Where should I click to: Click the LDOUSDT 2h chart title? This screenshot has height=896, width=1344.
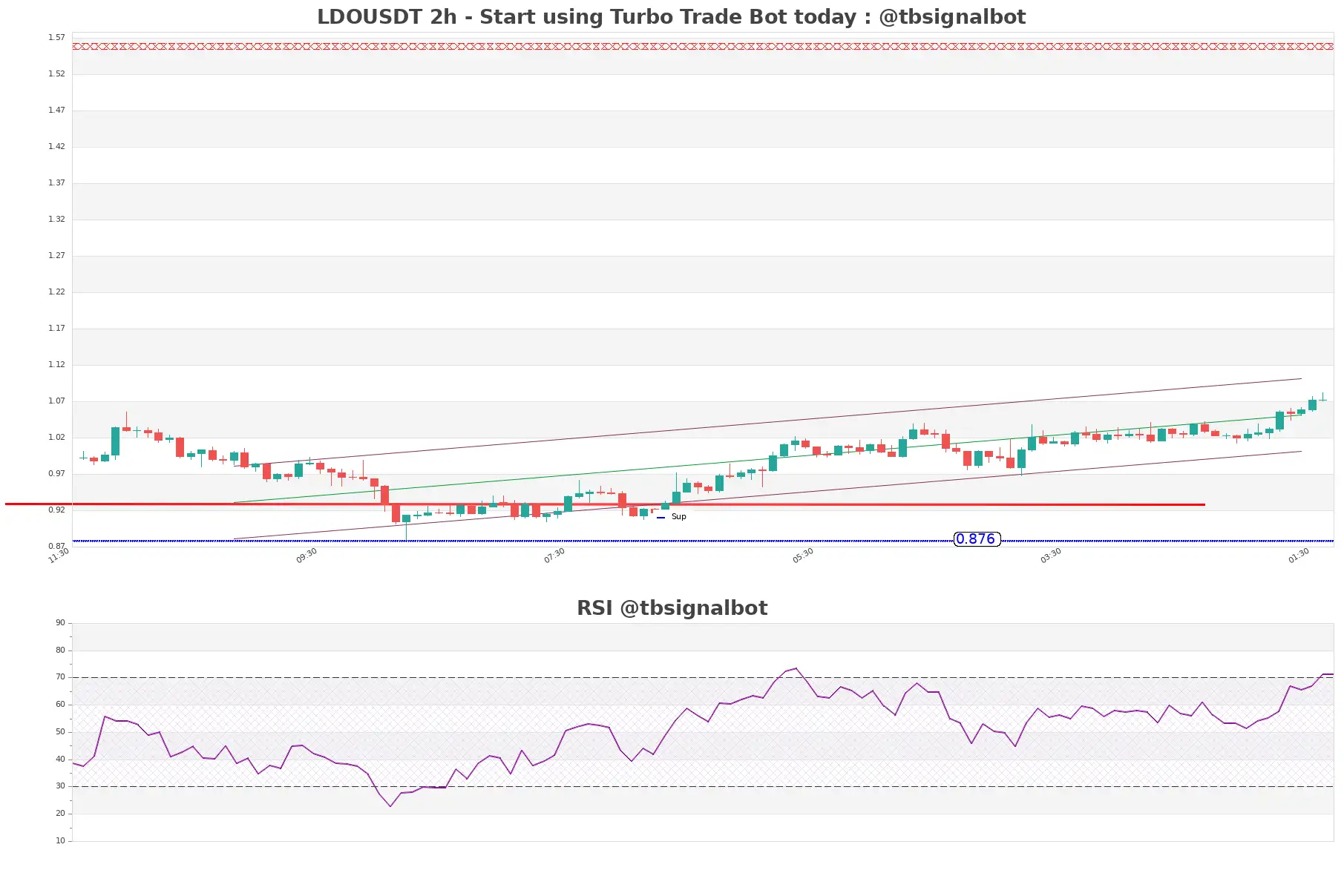[671, 17]
